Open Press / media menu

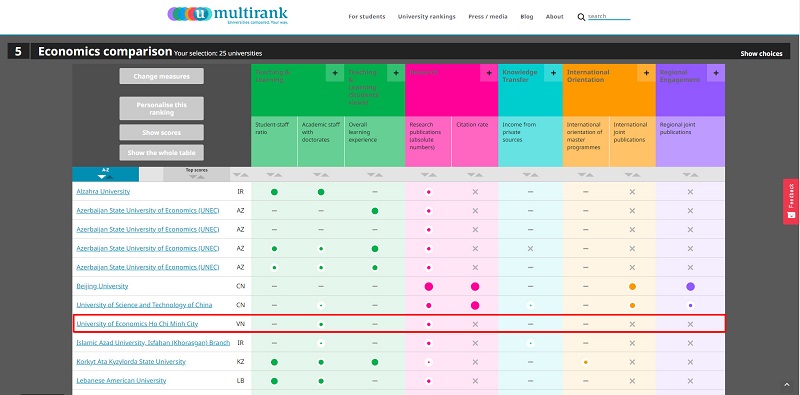tap(488, 16)
